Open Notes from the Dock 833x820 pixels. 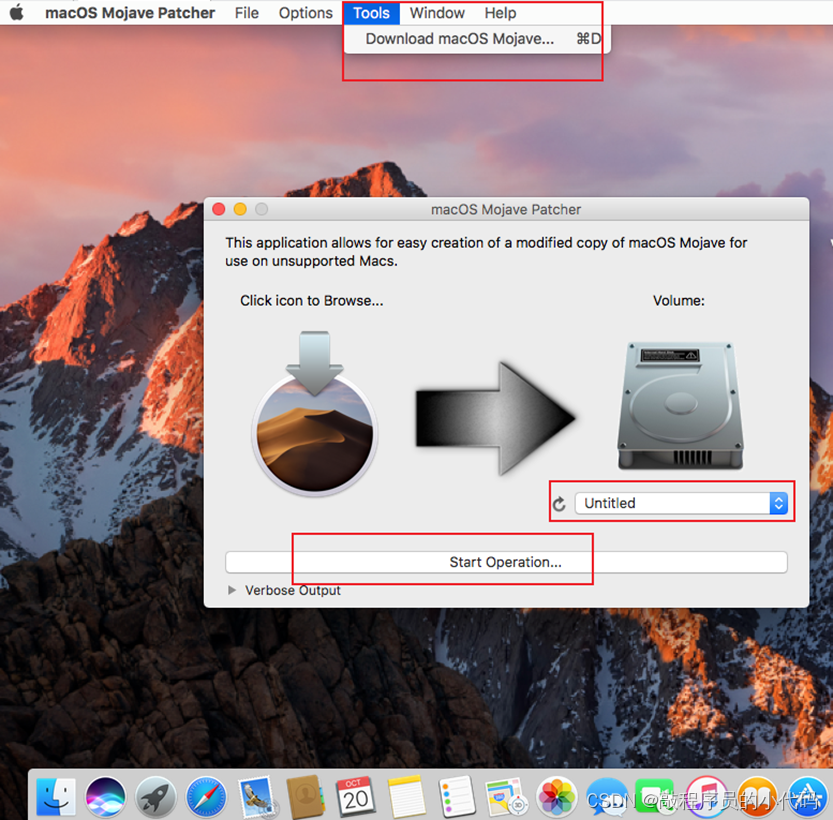coord(406,797)
